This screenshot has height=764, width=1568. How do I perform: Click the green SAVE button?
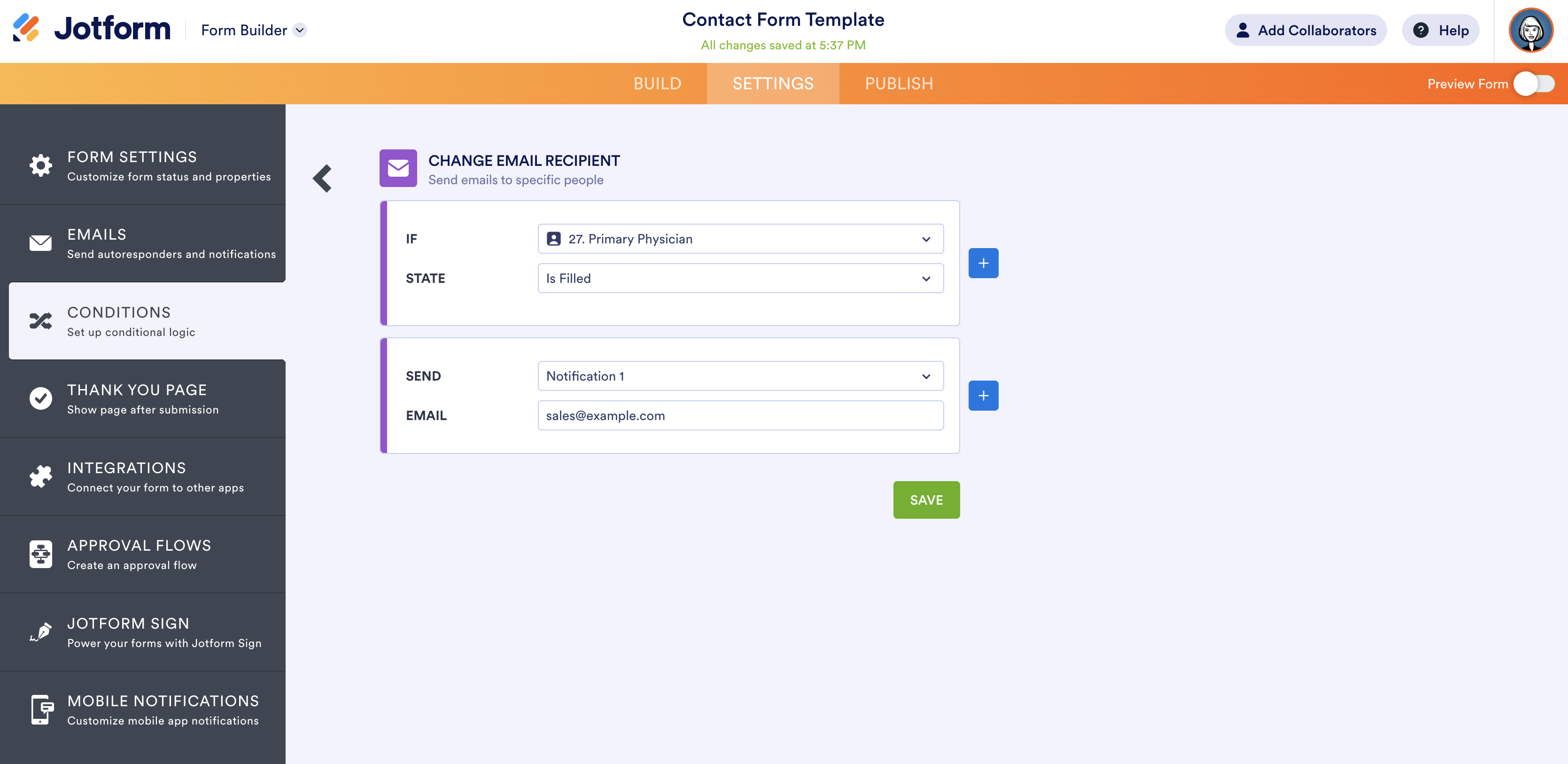click(926, 500)
